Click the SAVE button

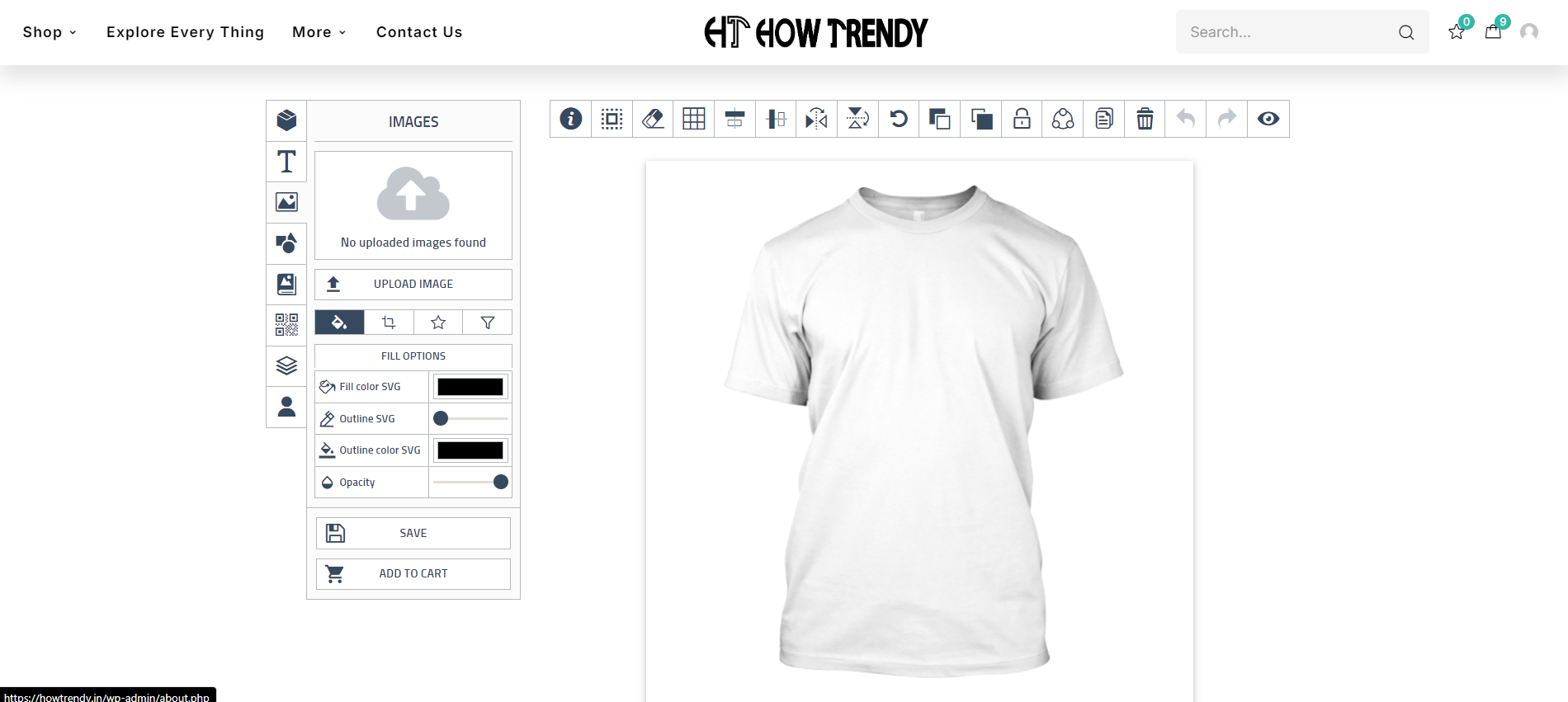click(413, 533)
